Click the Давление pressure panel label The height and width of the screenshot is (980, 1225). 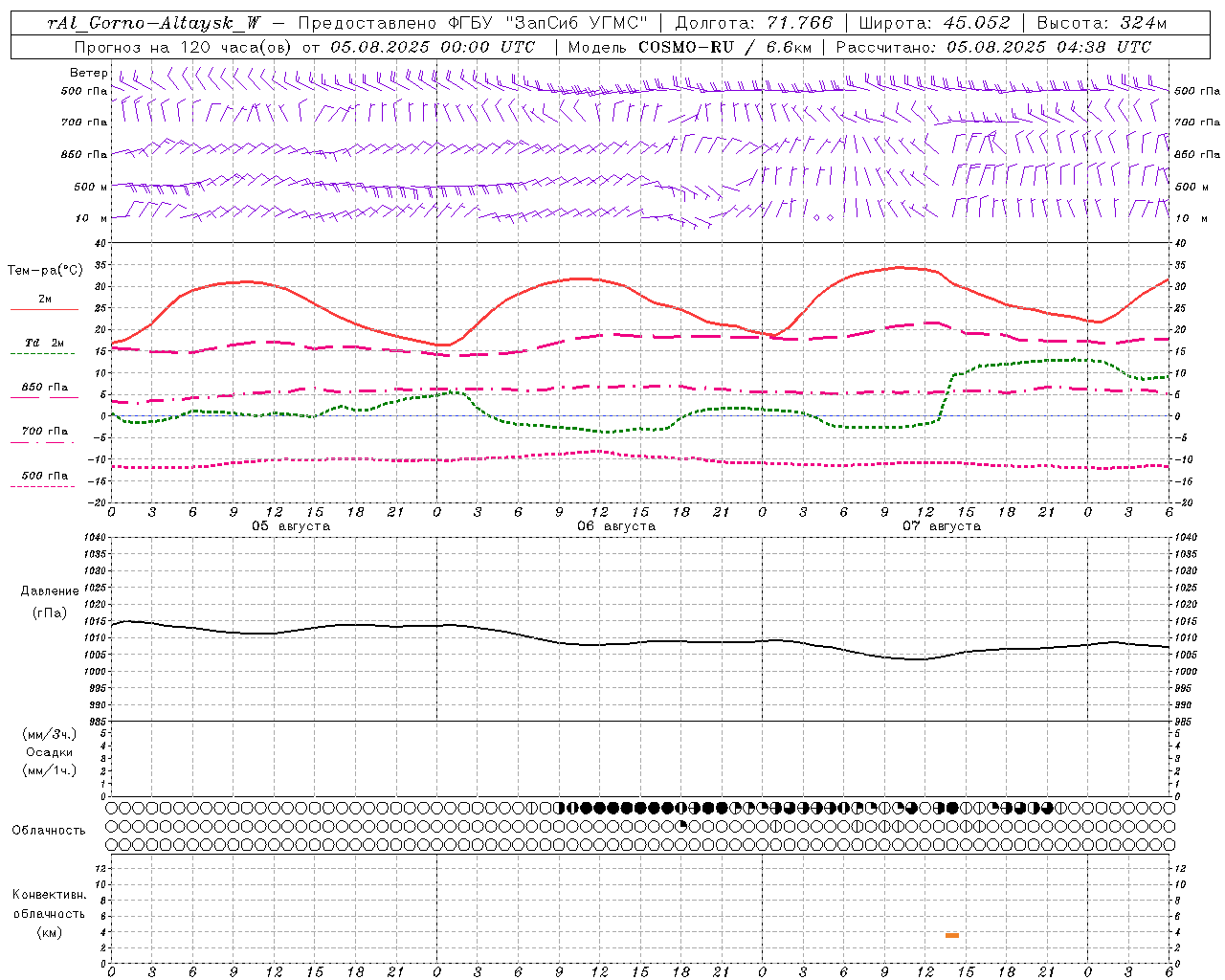point(50,591)
